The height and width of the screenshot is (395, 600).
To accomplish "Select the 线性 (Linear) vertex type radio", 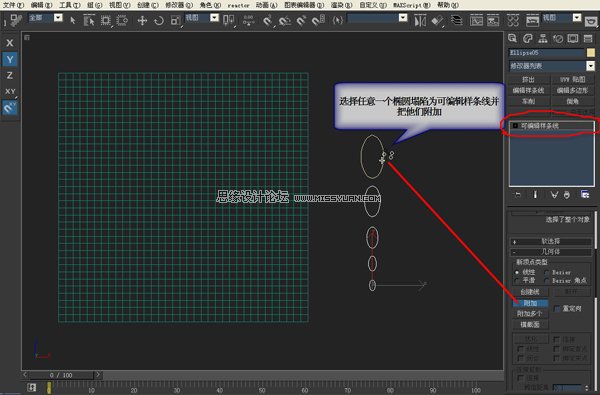I will click(x=517, y=272).
